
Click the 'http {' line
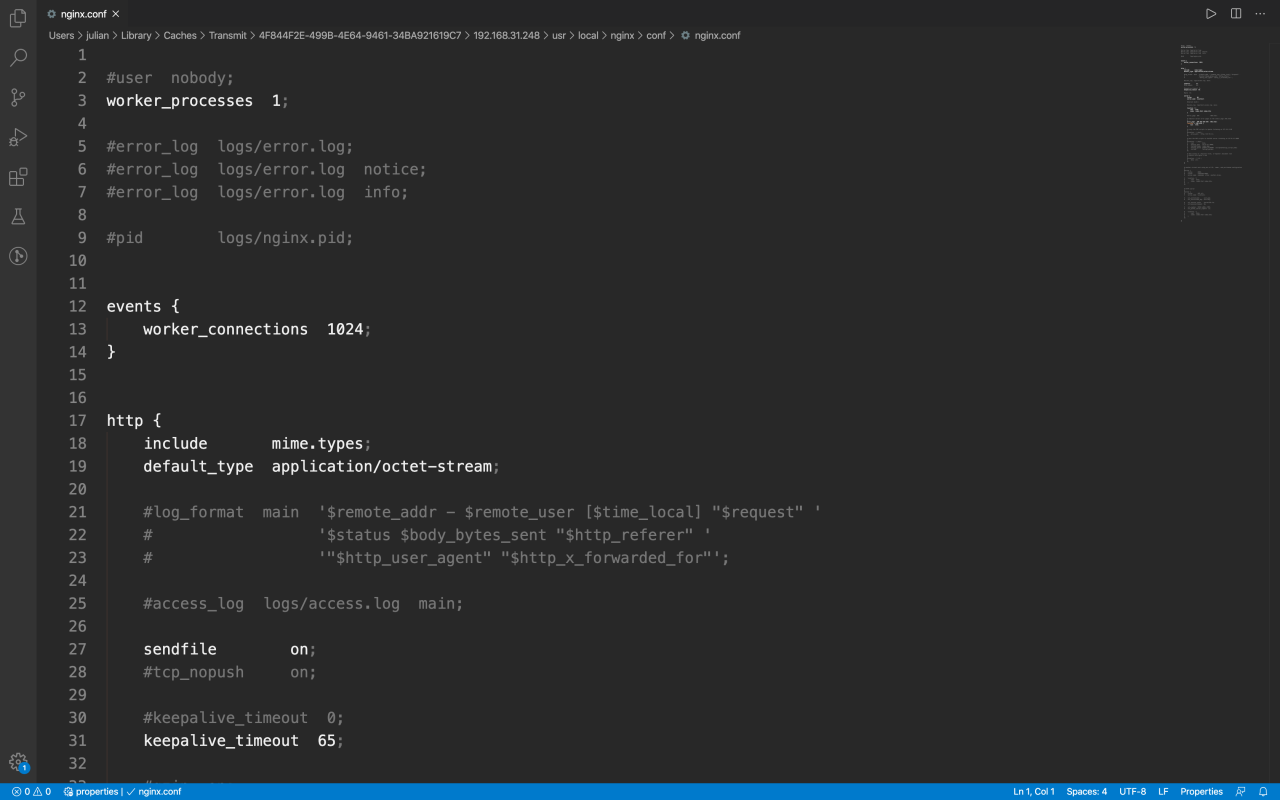(134, 420)
